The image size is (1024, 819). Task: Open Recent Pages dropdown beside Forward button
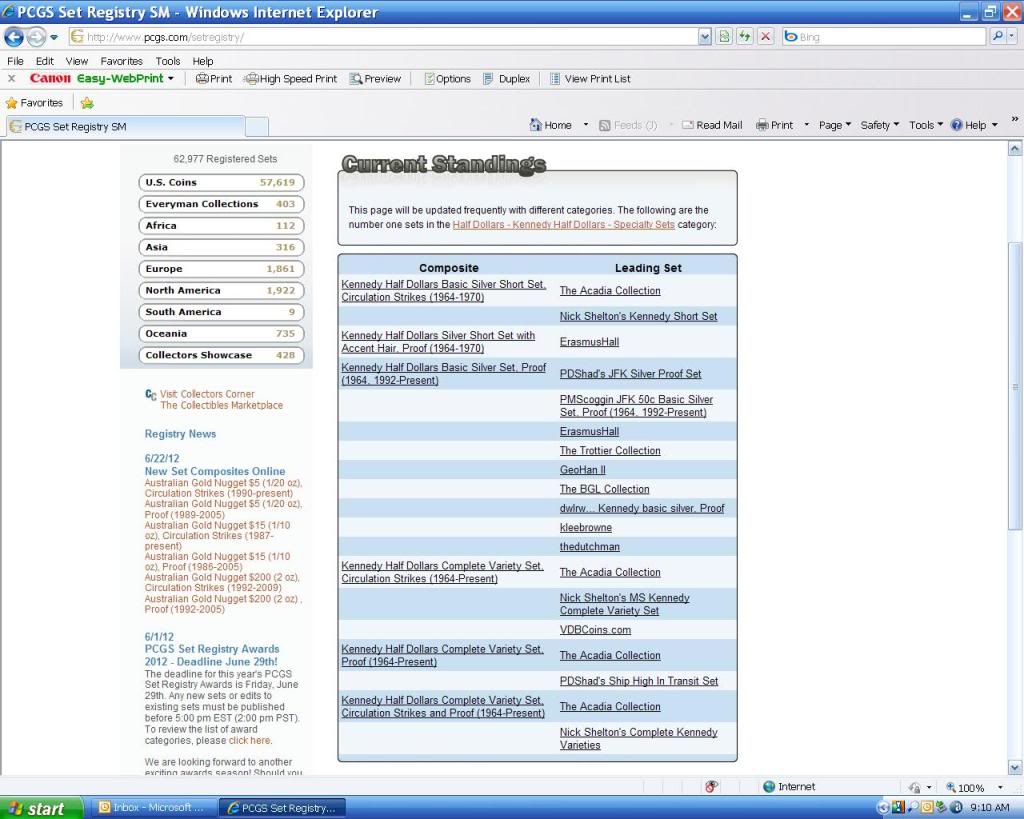click(54, 37)
